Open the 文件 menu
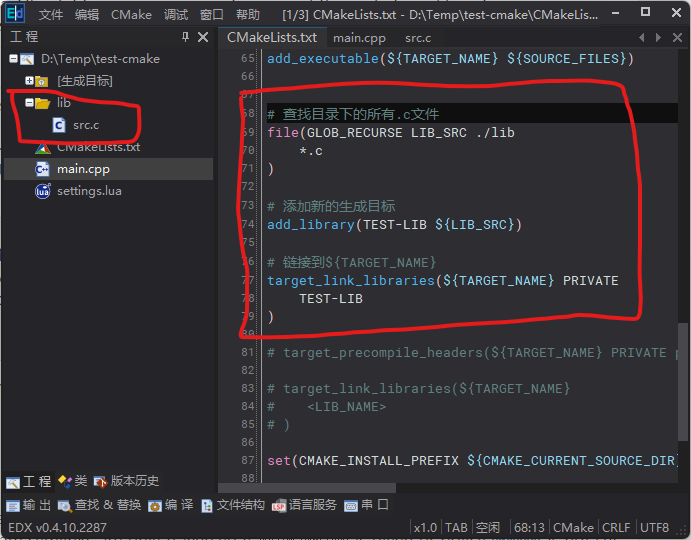691x540 pixels. coord(51,15)
